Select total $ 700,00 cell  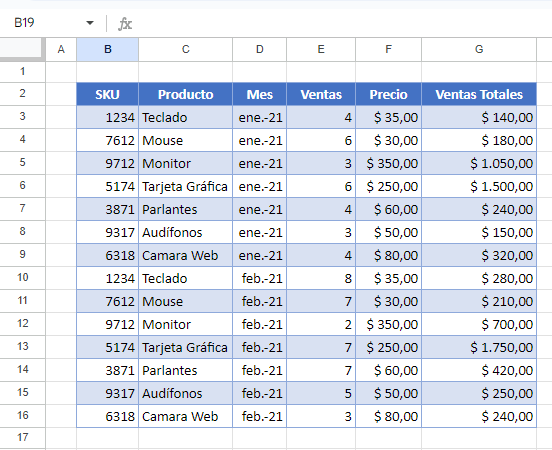click(479, 324)
